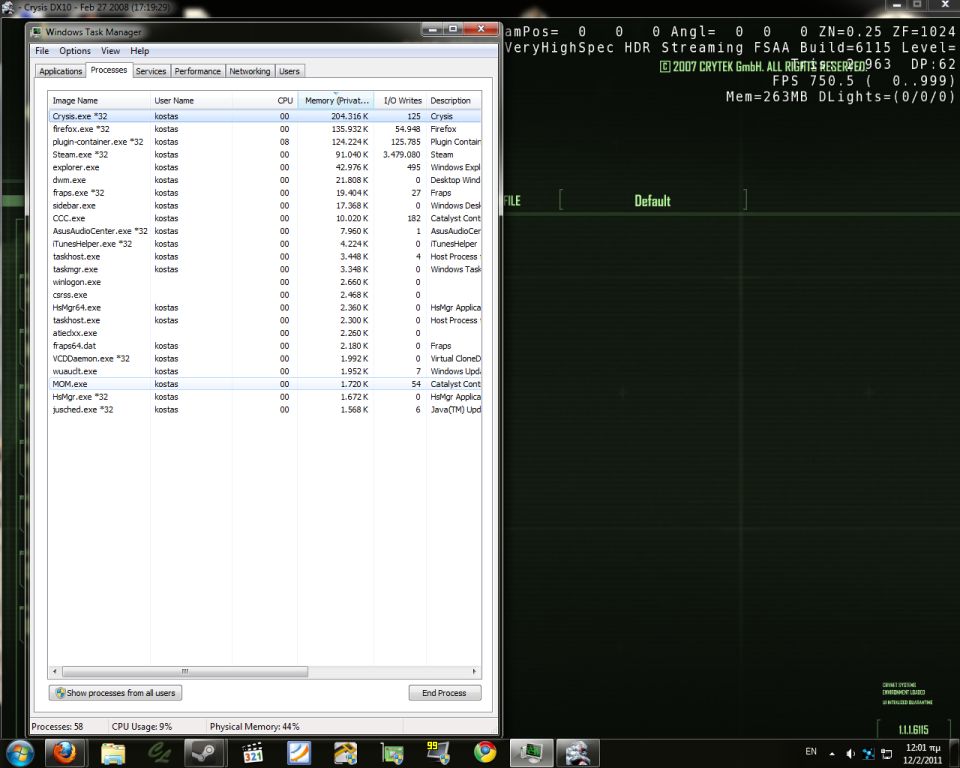This screenshot has height=768, width=960.
Task: Sort processes by CPU column header
Action: [265, 100]
